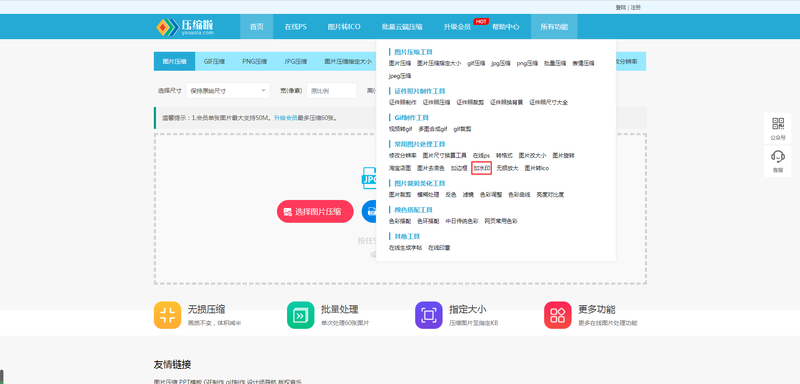The height and width of the screenshot is (384, 800).
Task: Click the 宽(像素) width input field
Action: [x=331, y=91]
